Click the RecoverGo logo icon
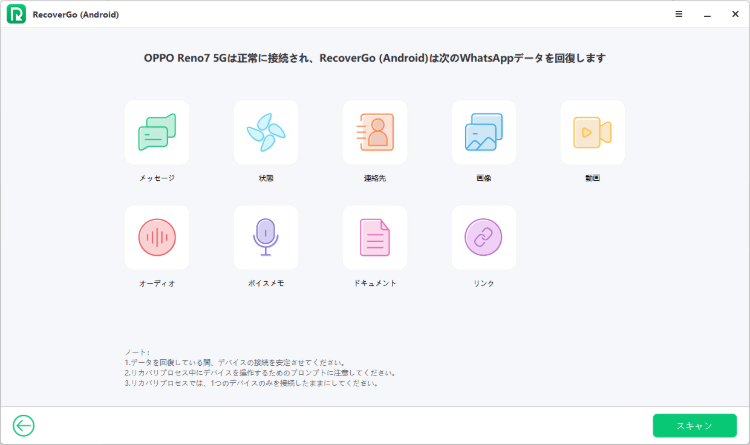The height and width of the screenshot is (445, 750). pos(16,14)
